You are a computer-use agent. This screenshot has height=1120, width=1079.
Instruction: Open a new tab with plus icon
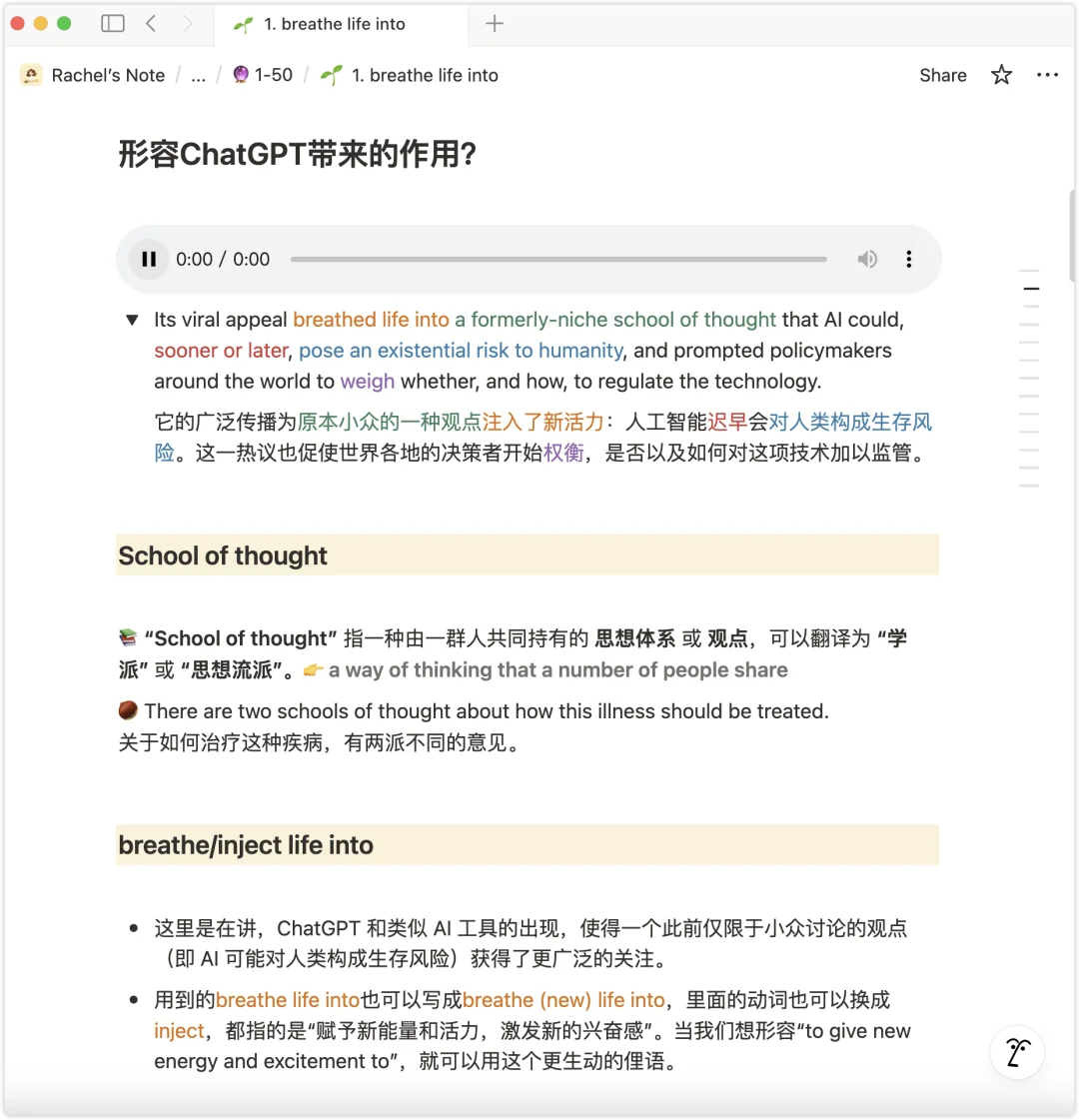495,24
